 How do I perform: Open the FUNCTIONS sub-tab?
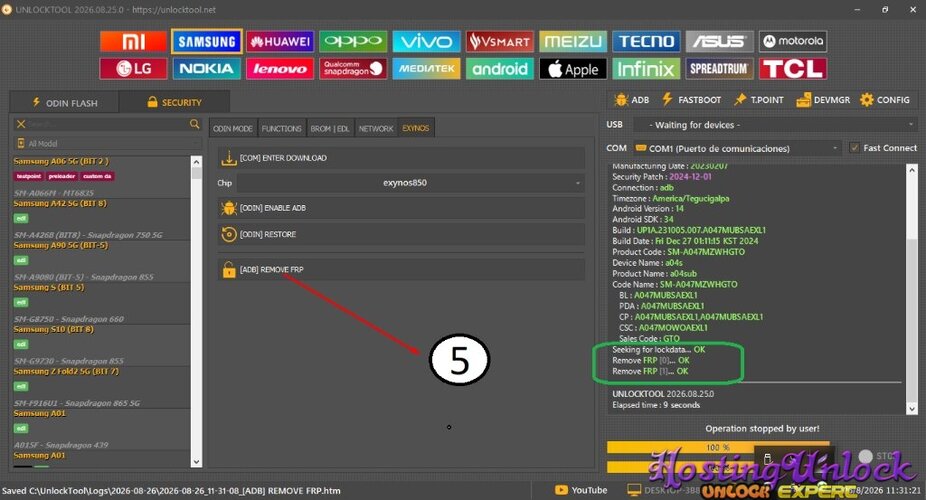pyautogui.click(x=281, y=128)
